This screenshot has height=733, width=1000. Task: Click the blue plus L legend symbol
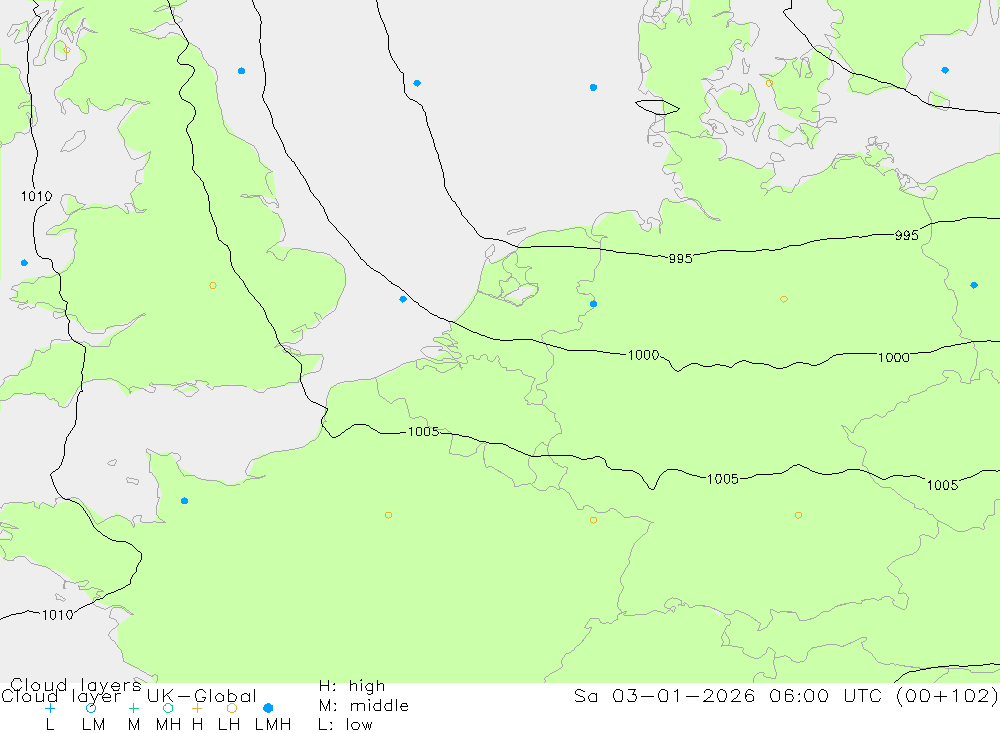50,708
